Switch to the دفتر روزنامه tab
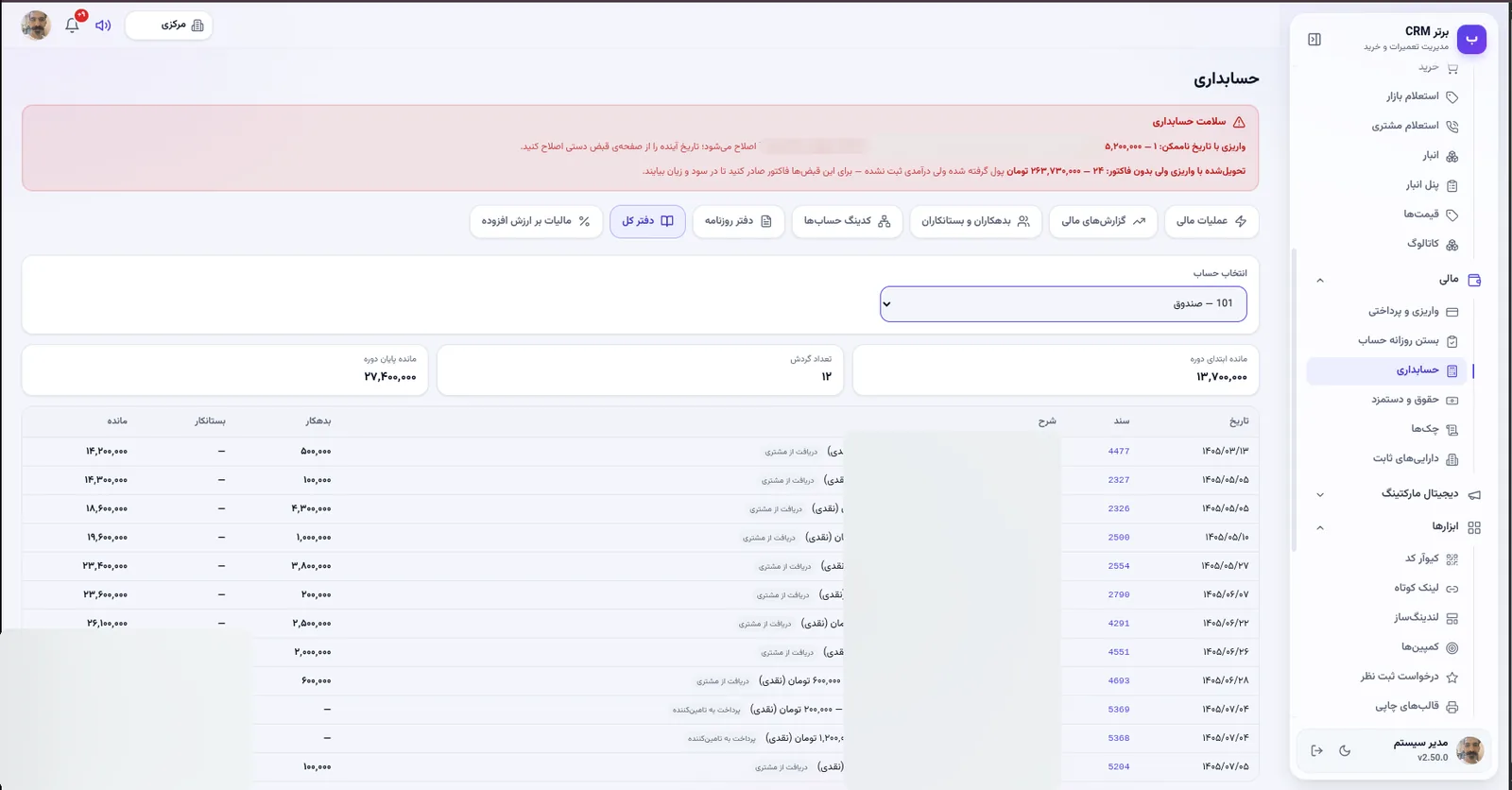Screen dimensions: 1512x790 (x=738, y=221)
